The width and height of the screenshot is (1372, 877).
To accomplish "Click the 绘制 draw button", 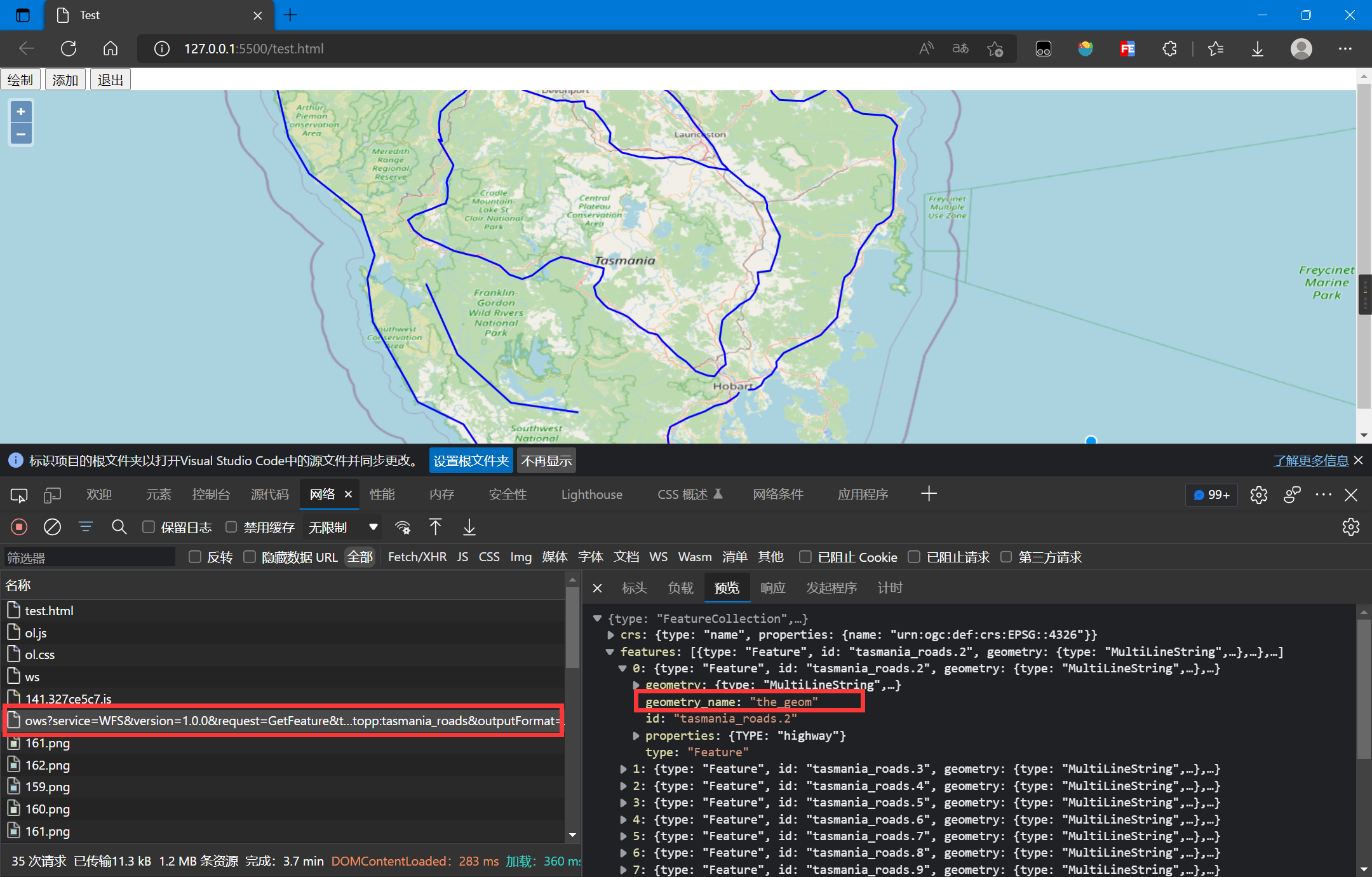I will click(x=20, y=79).
